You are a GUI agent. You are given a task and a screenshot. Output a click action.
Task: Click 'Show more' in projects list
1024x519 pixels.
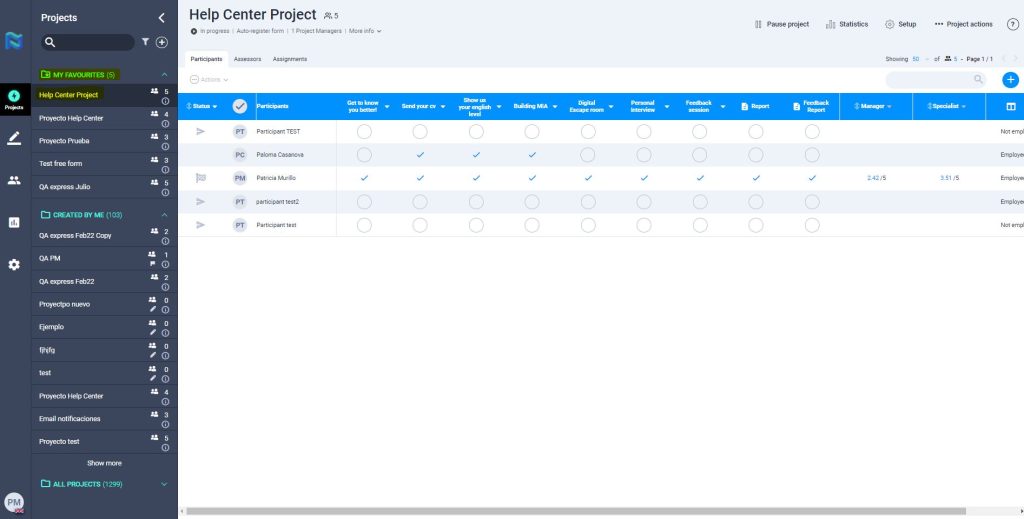pyautogui.click(x=104, y=463)
